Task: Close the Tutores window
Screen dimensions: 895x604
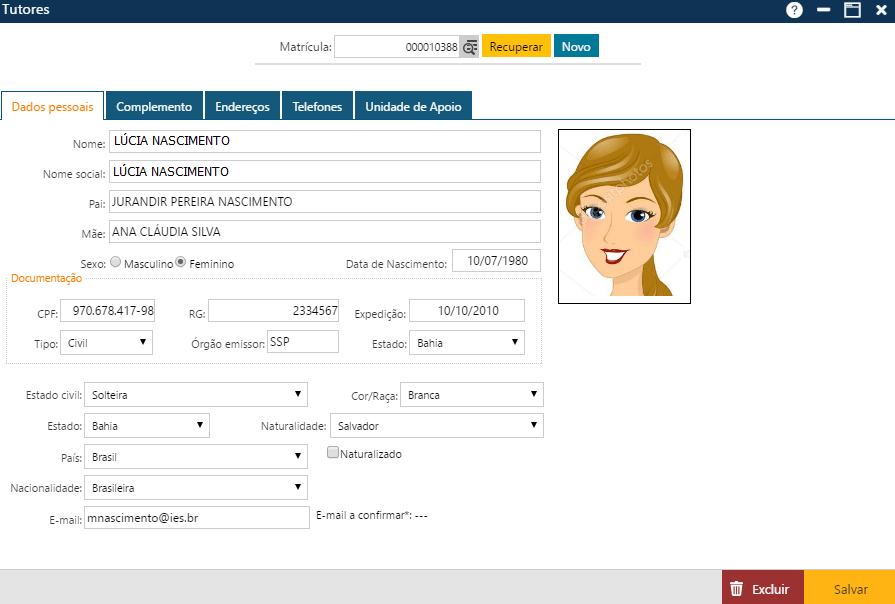Action: tap(881, 10)
